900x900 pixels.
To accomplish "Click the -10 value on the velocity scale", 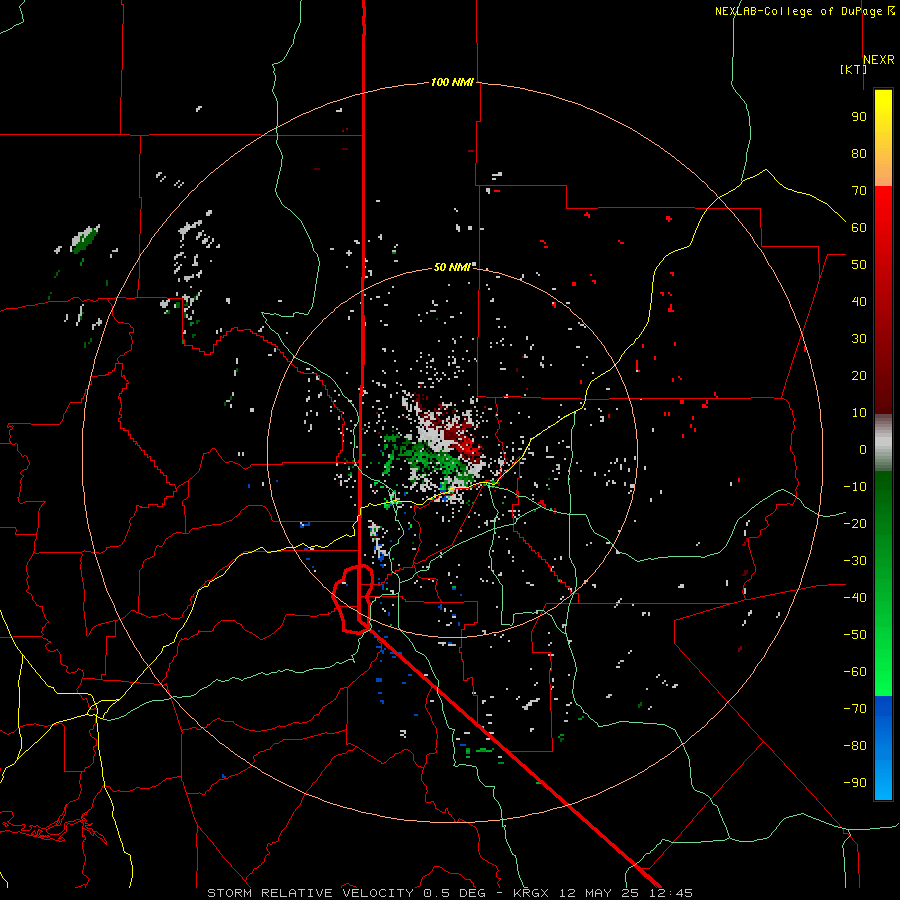I will [x=855, y=487].
